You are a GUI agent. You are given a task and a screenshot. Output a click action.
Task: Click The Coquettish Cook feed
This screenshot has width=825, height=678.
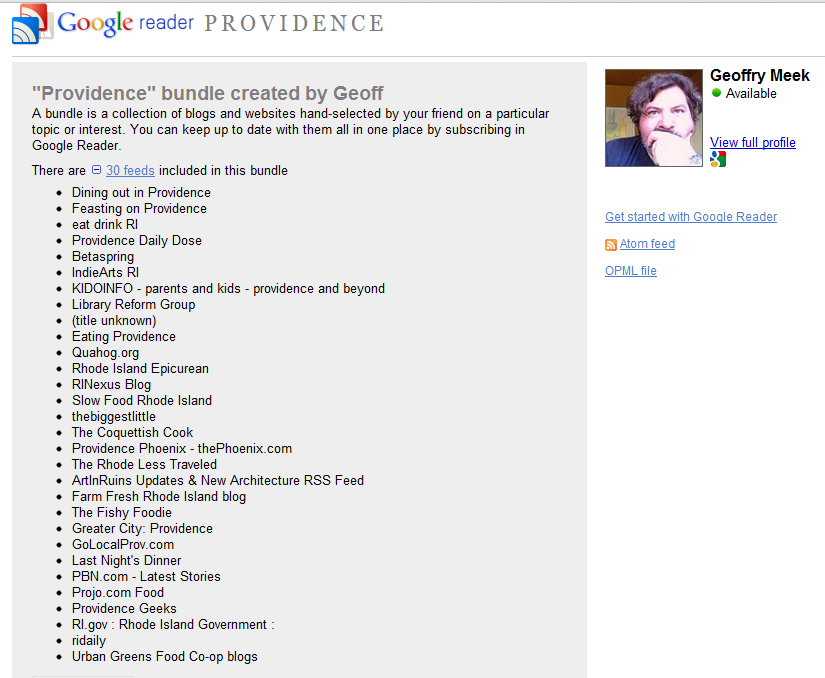[x=132, y=433]
